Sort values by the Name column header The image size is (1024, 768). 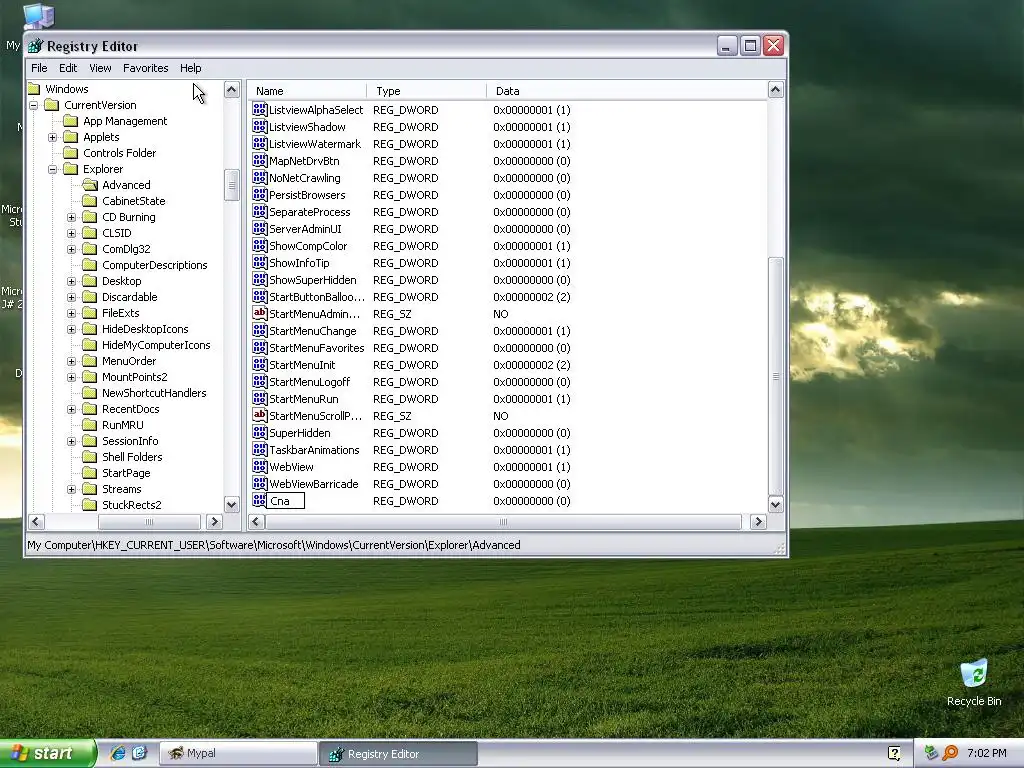[x=307, y=91]
